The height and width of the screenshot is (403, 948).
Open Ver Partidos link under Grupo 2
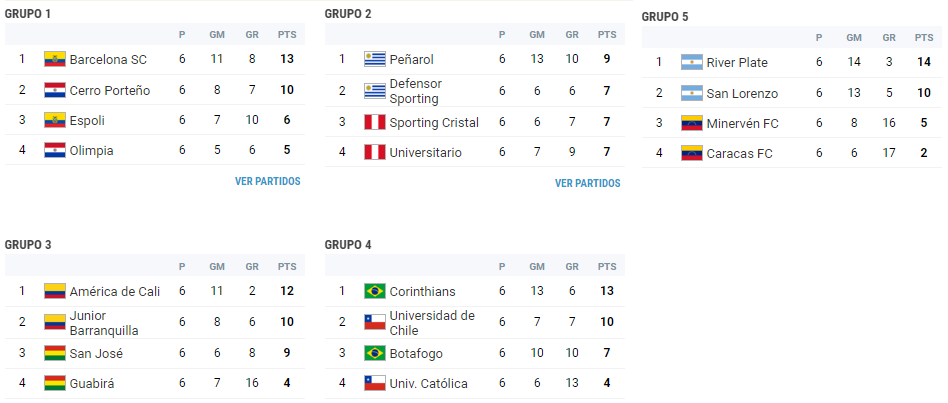pyautogui.click(x=588, y=183)
